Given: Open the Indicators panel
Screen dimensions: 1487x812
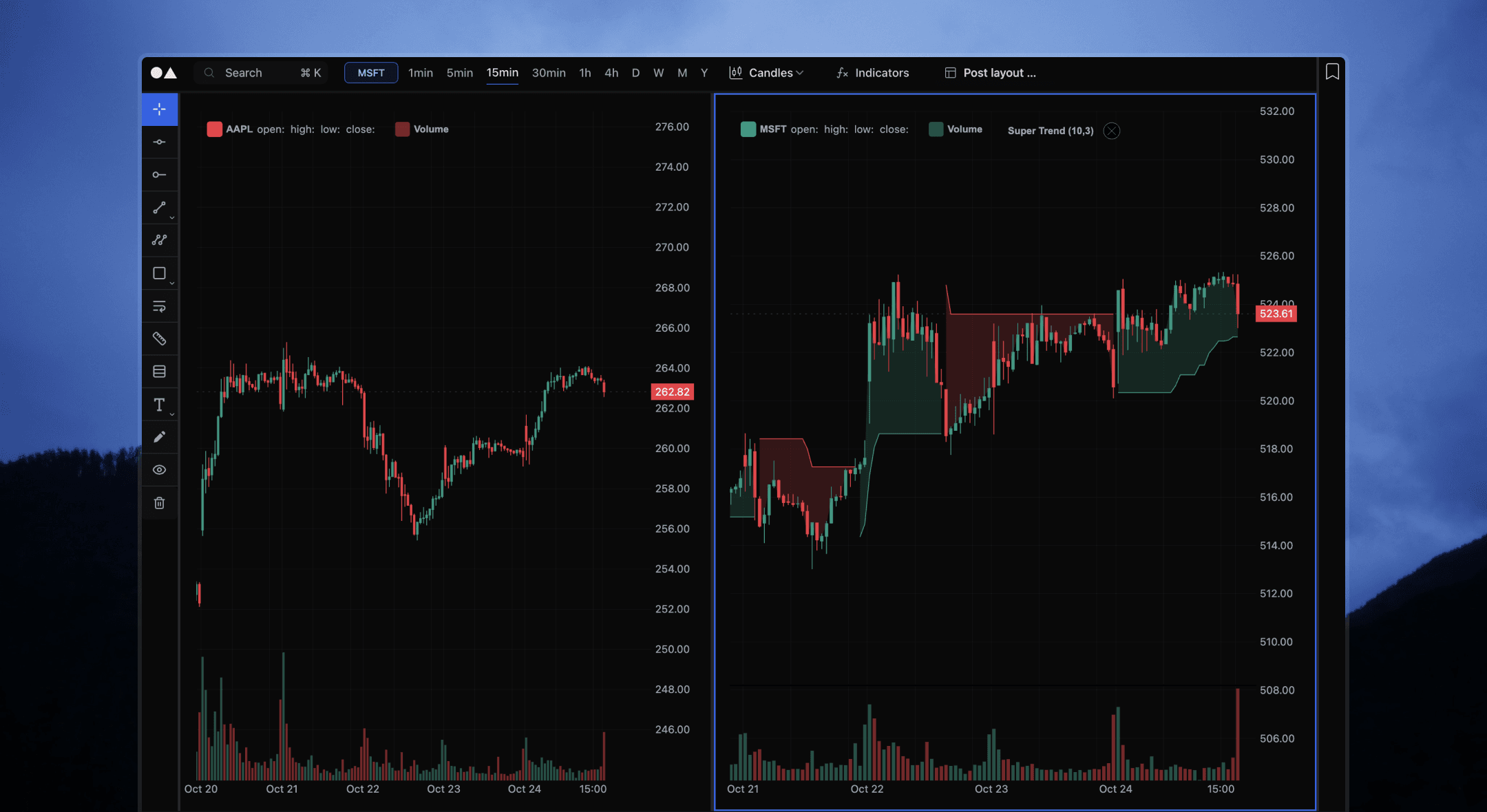Looking at the screenshot, I should 872,72.
